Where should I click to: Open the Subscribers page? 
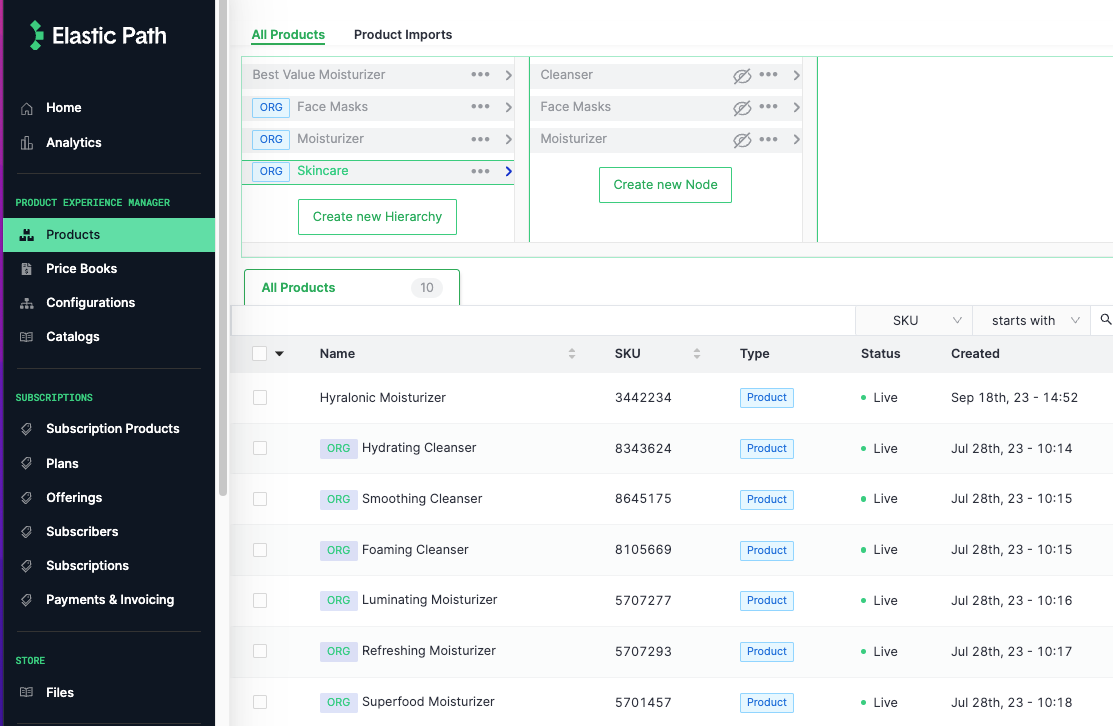[x=81, y=531]
